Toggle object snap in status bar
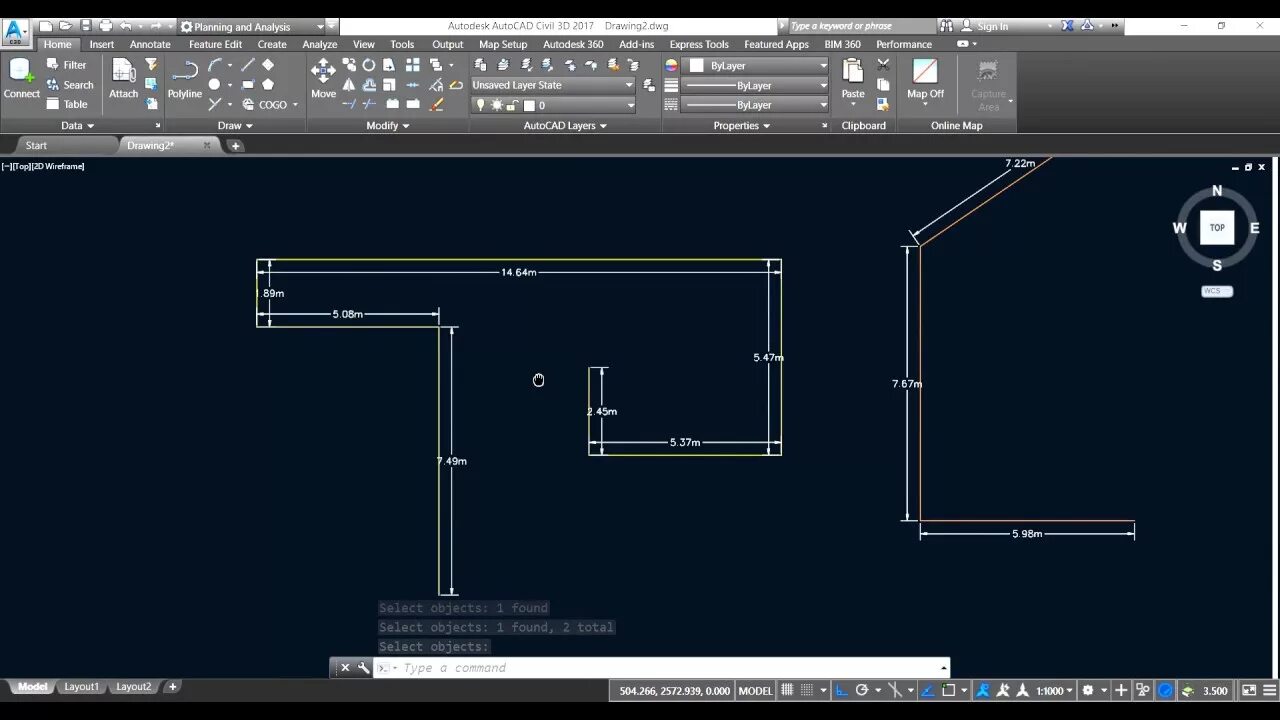The image size is (1280, 720). (x=949, y=690)
